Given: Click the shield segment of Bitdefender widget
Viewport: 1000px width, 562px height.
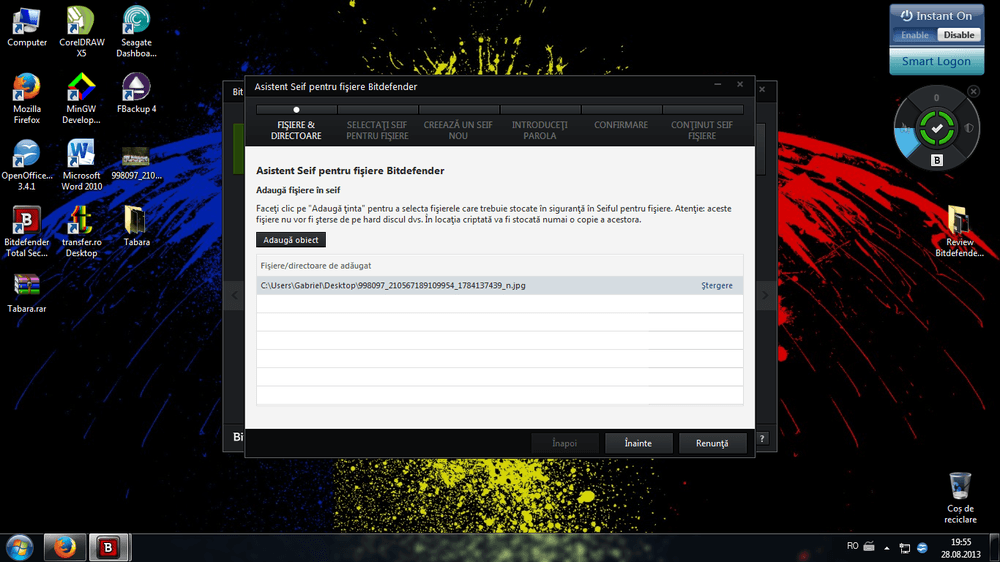Looking at the screenshot, I should tap(969, 128).
